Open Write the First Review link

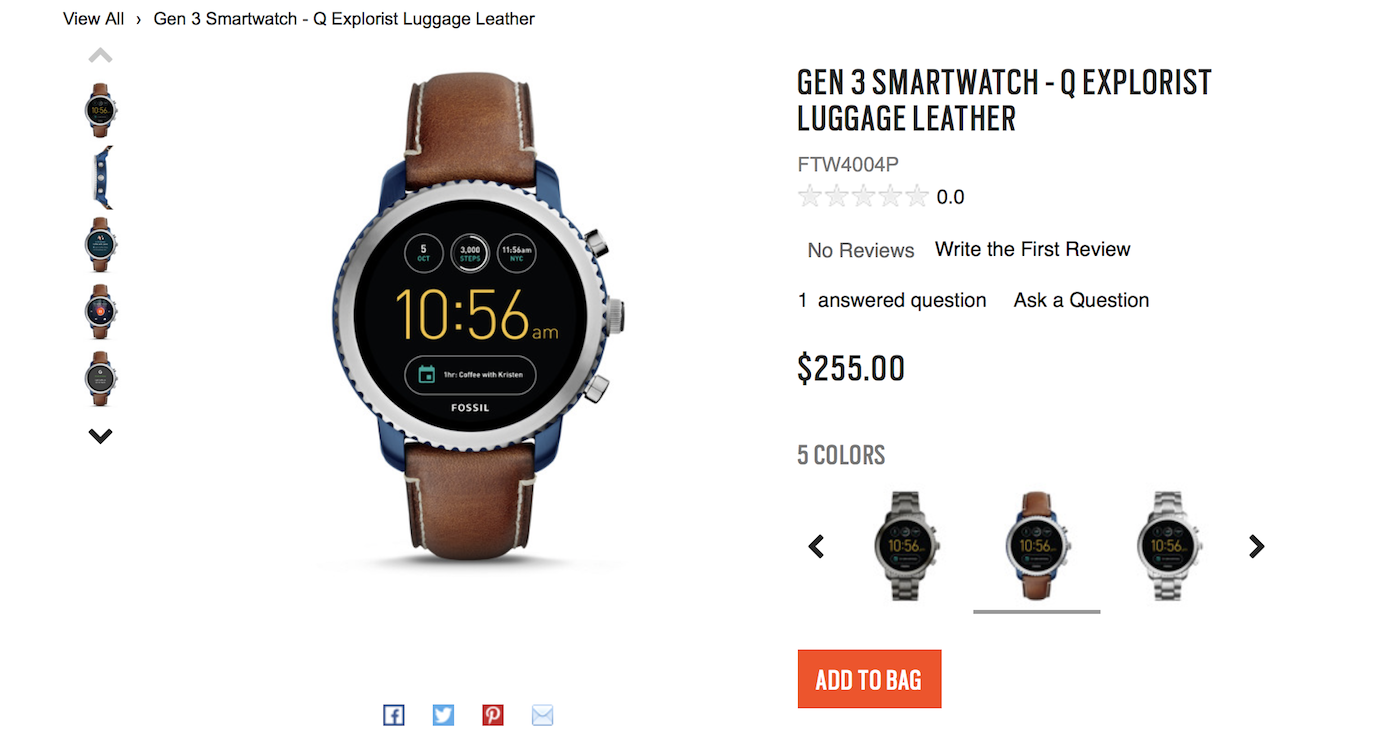[x=1033, y=249]
